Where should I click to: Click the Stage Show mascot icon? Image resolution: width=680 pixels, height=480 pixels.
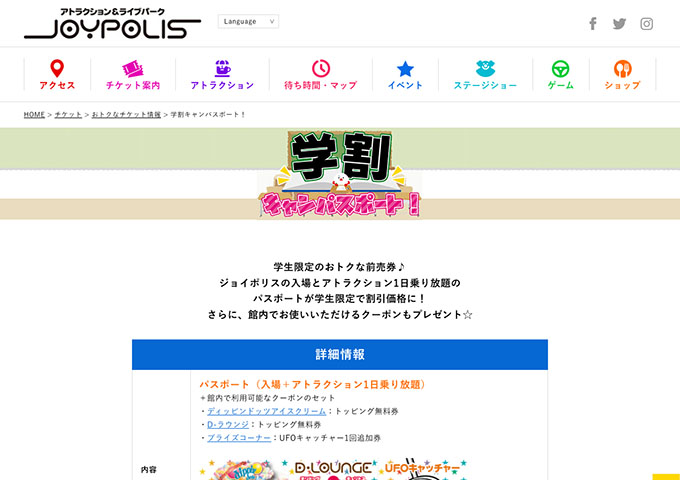tap(485, 69)
